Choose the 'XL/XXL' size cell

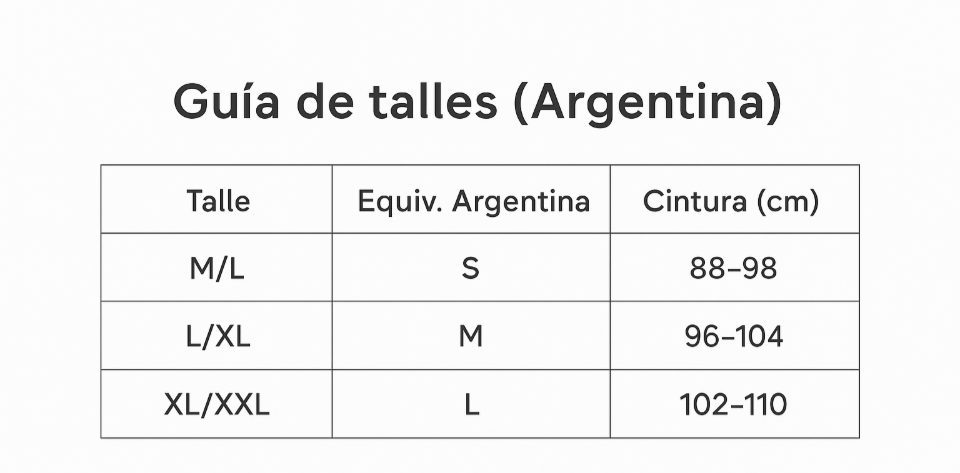click(217, 404)
